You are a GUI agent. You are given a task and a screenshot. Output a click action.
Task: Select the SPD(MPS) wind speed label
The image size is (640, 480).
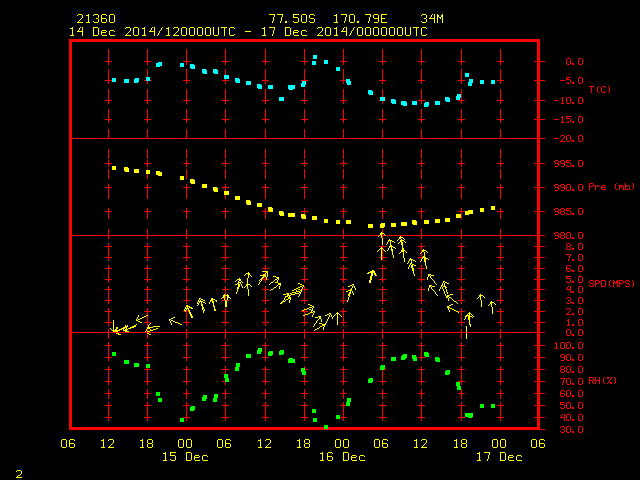click(x=611, y=283)
